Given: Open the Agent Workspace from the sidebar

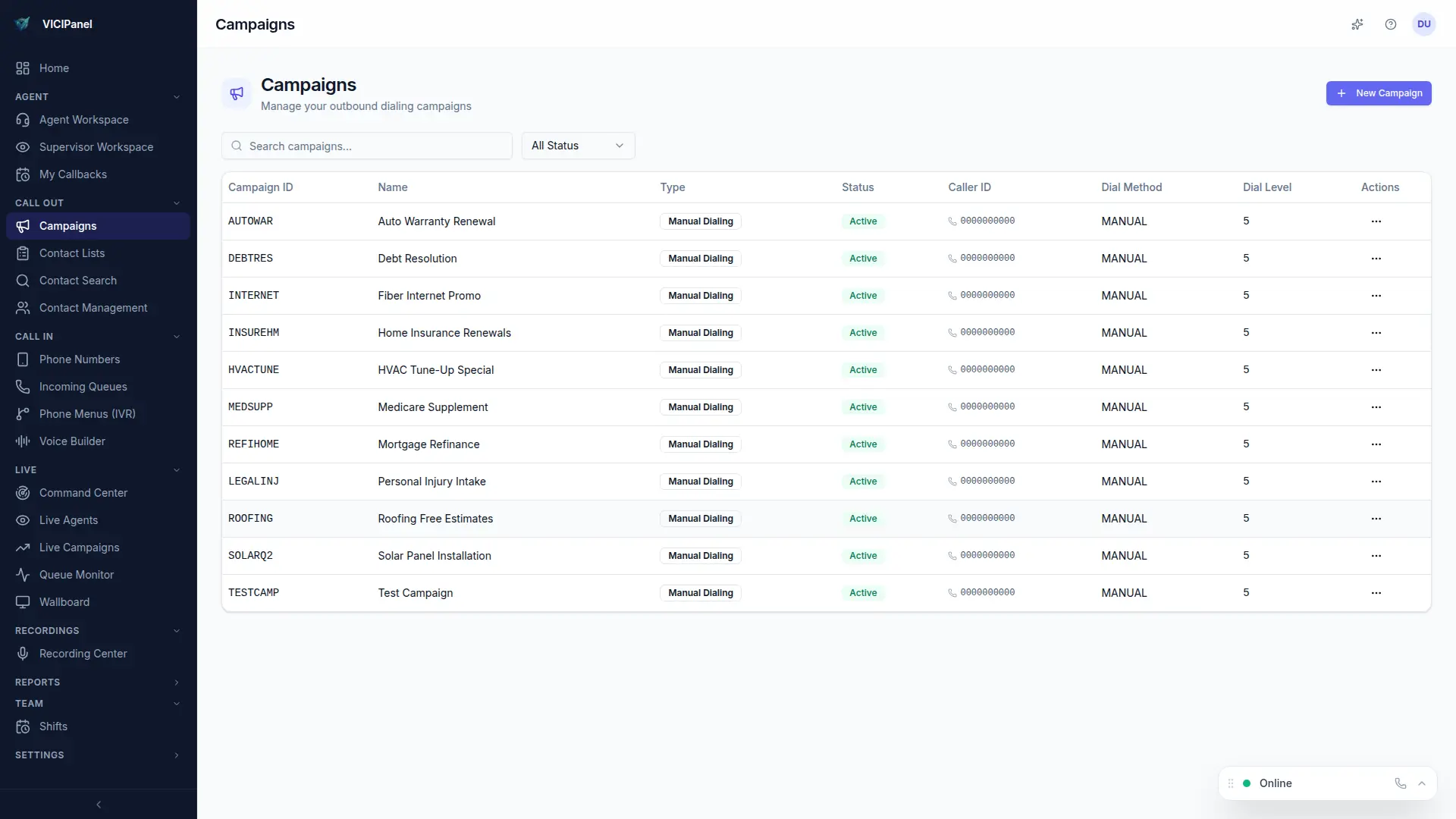Looking at the screenshot, I should 83,120.
